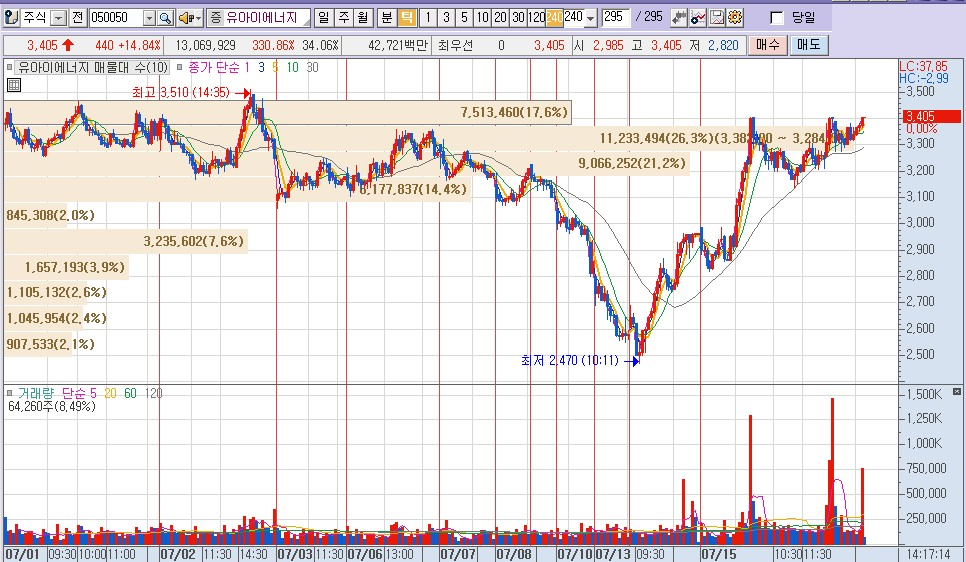Click the chart indicator line icon
The height and width of the screenshot is (562, 966).
click(699, 18)
